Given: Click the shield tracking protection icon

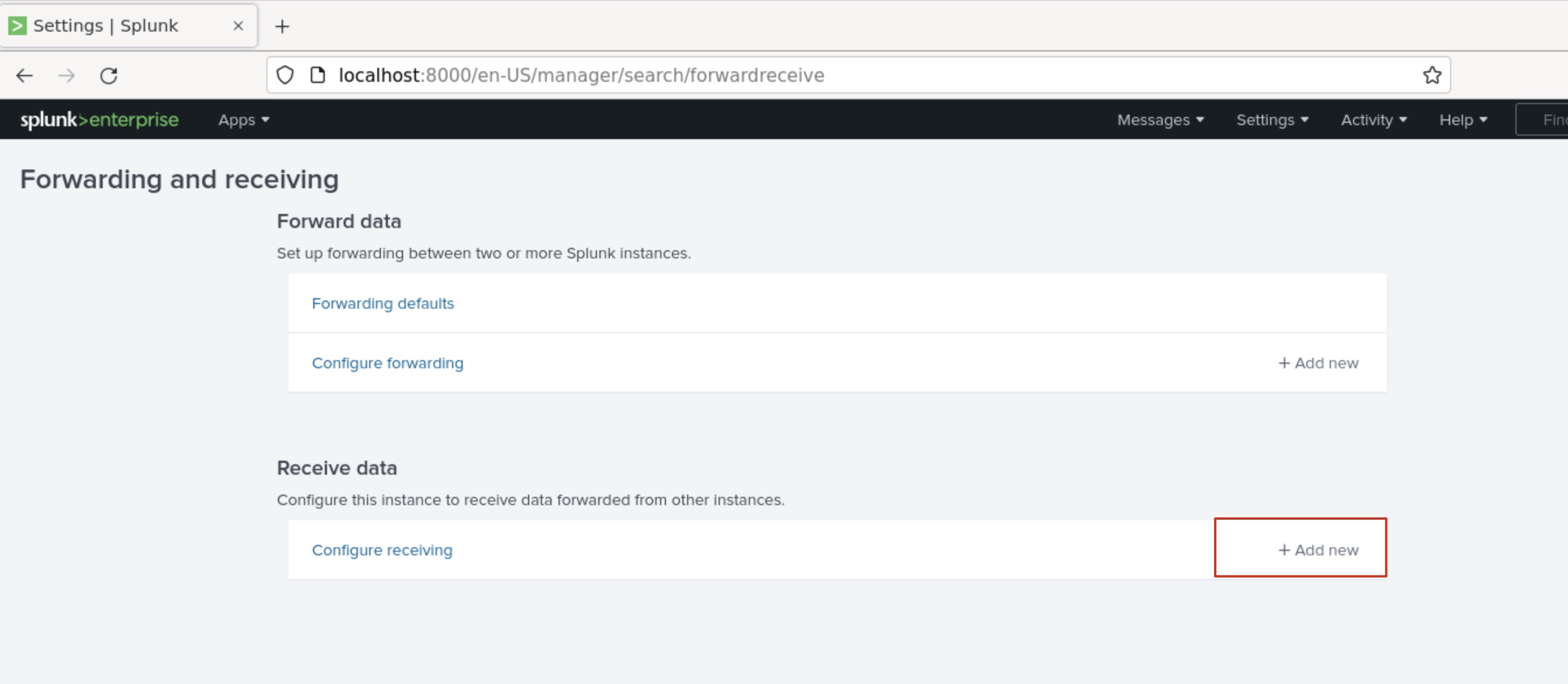Looking at the screenshot, I should (x=285, y=75).
